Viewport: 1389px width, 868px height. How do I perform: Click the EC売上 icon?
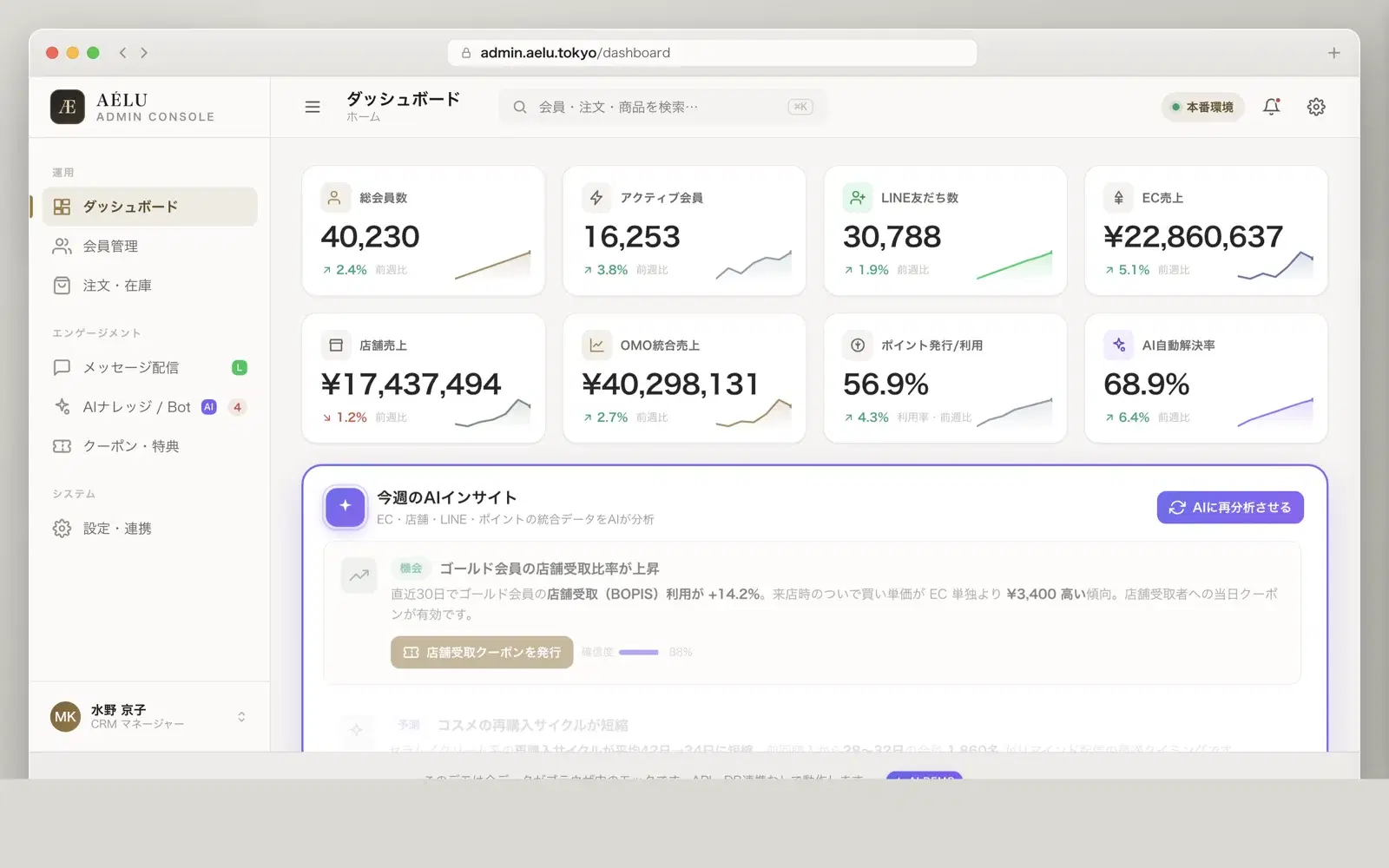point(1118,198)
